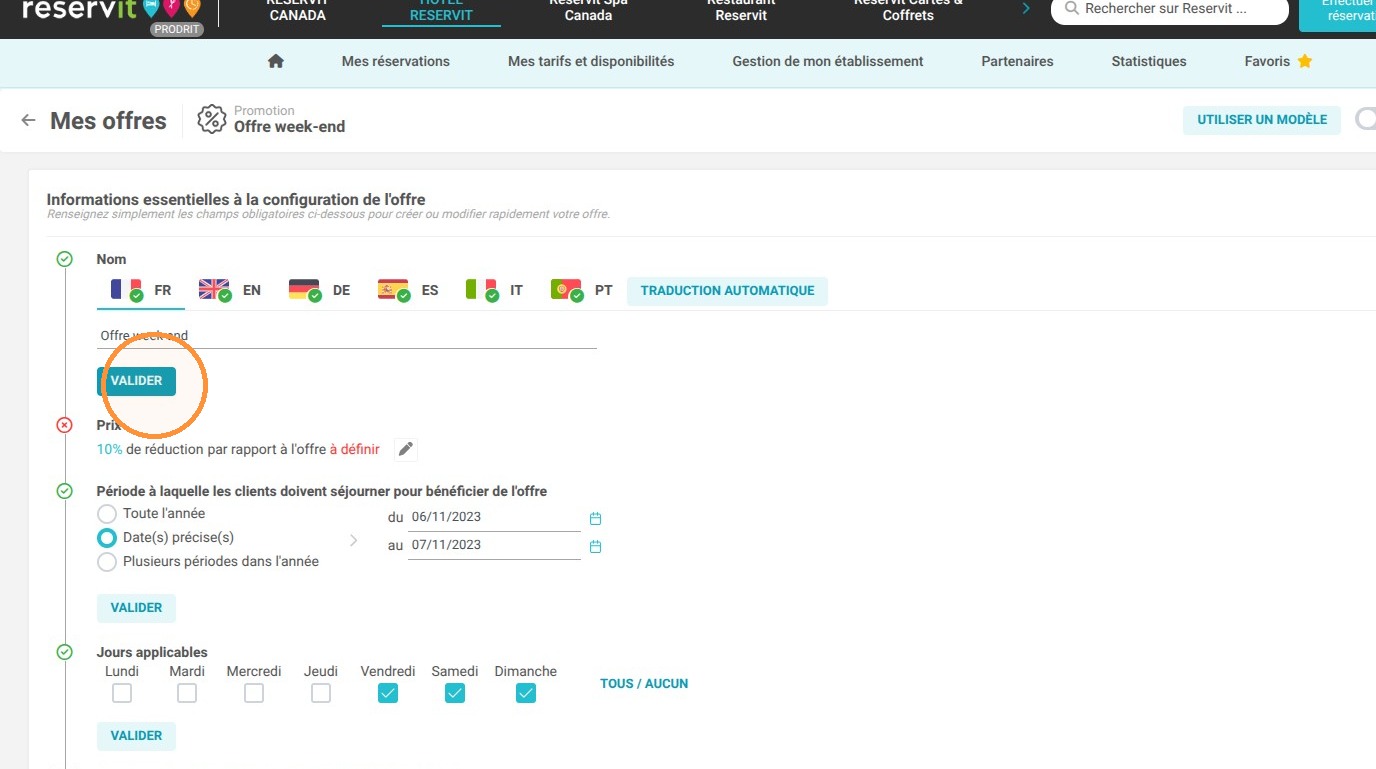
Task: Uncheck the Dimanche checkbox
Action: coord(526,693)
